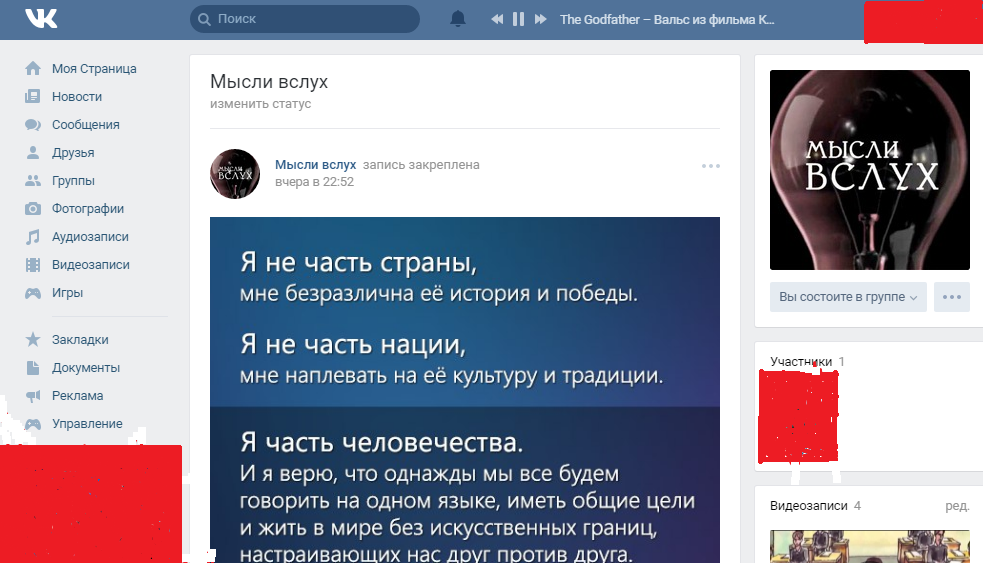Click the gamepad icon beside Управление
This screenshot has height=563, width=983.
pos(33,424)
